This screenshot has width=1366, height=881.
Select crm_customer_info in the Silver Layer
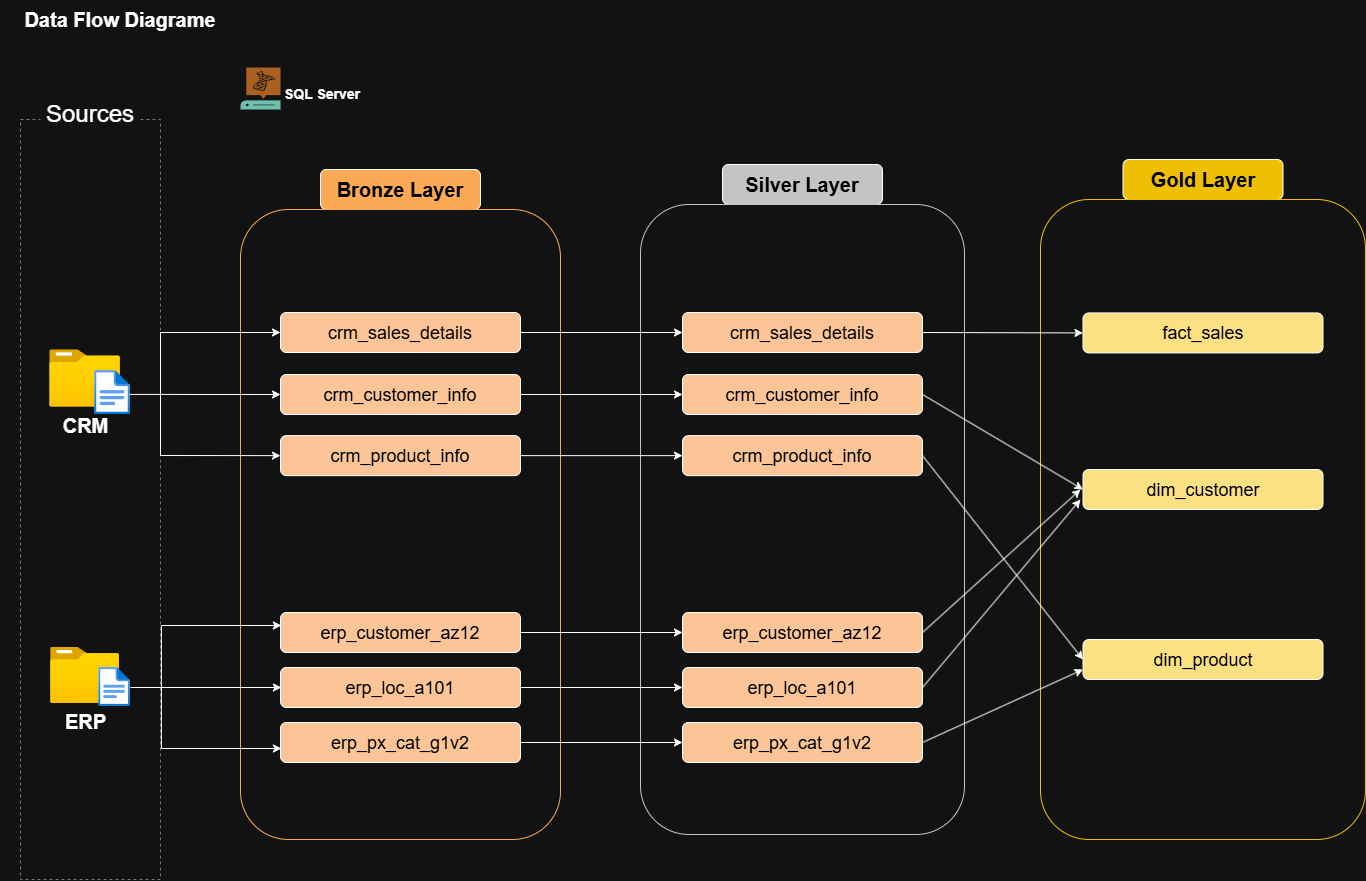pos(801,394)
